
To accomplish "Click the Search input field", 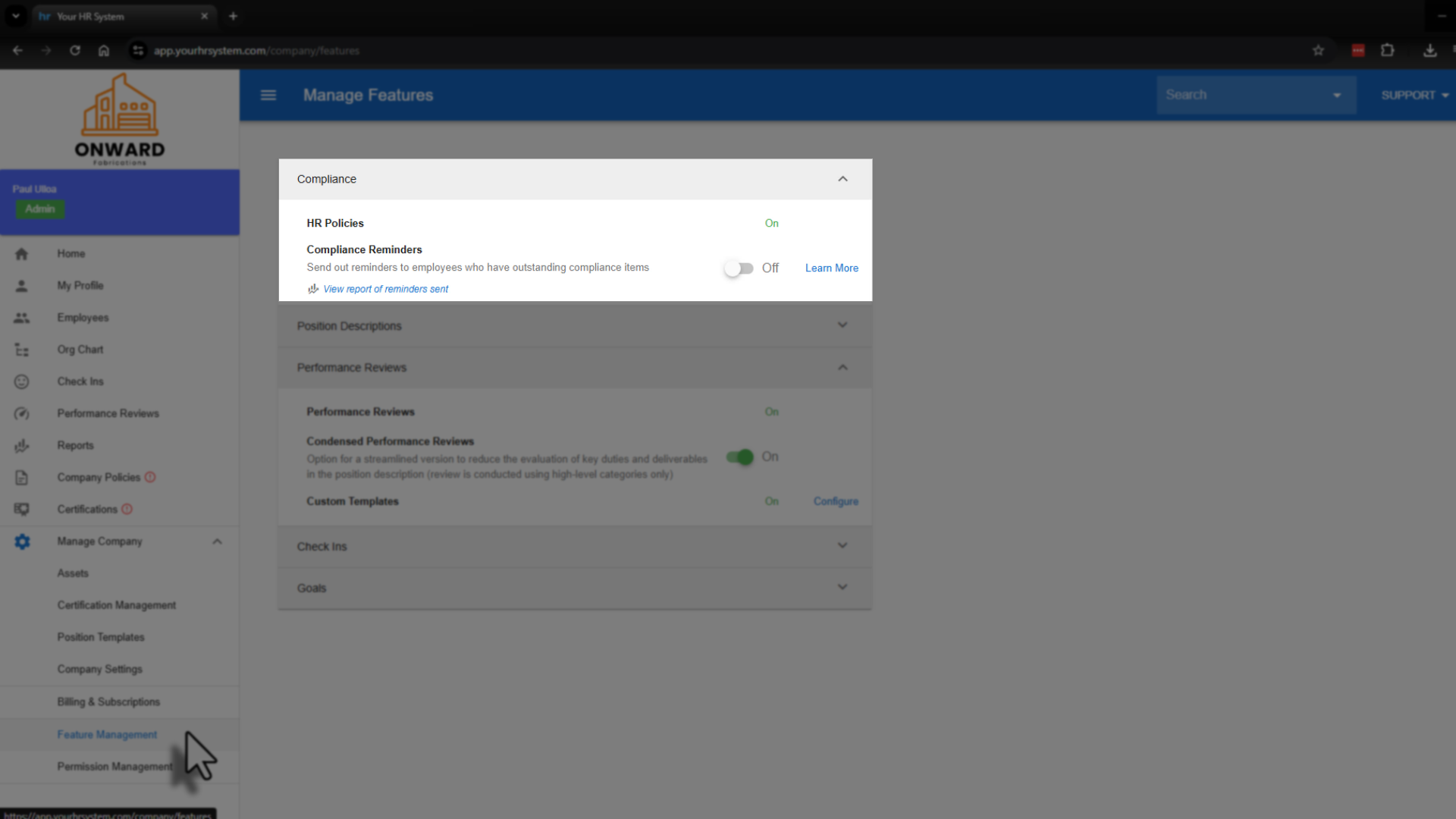I will point(1244,96).
